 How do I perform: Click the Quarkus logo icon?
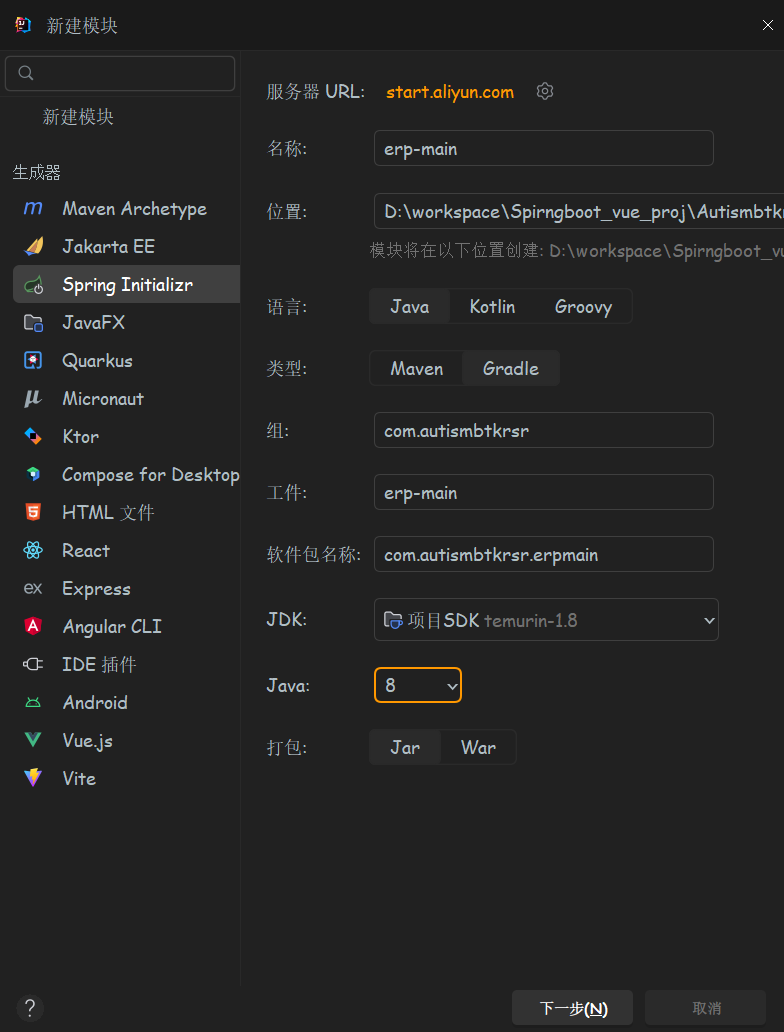click(33, 361)
